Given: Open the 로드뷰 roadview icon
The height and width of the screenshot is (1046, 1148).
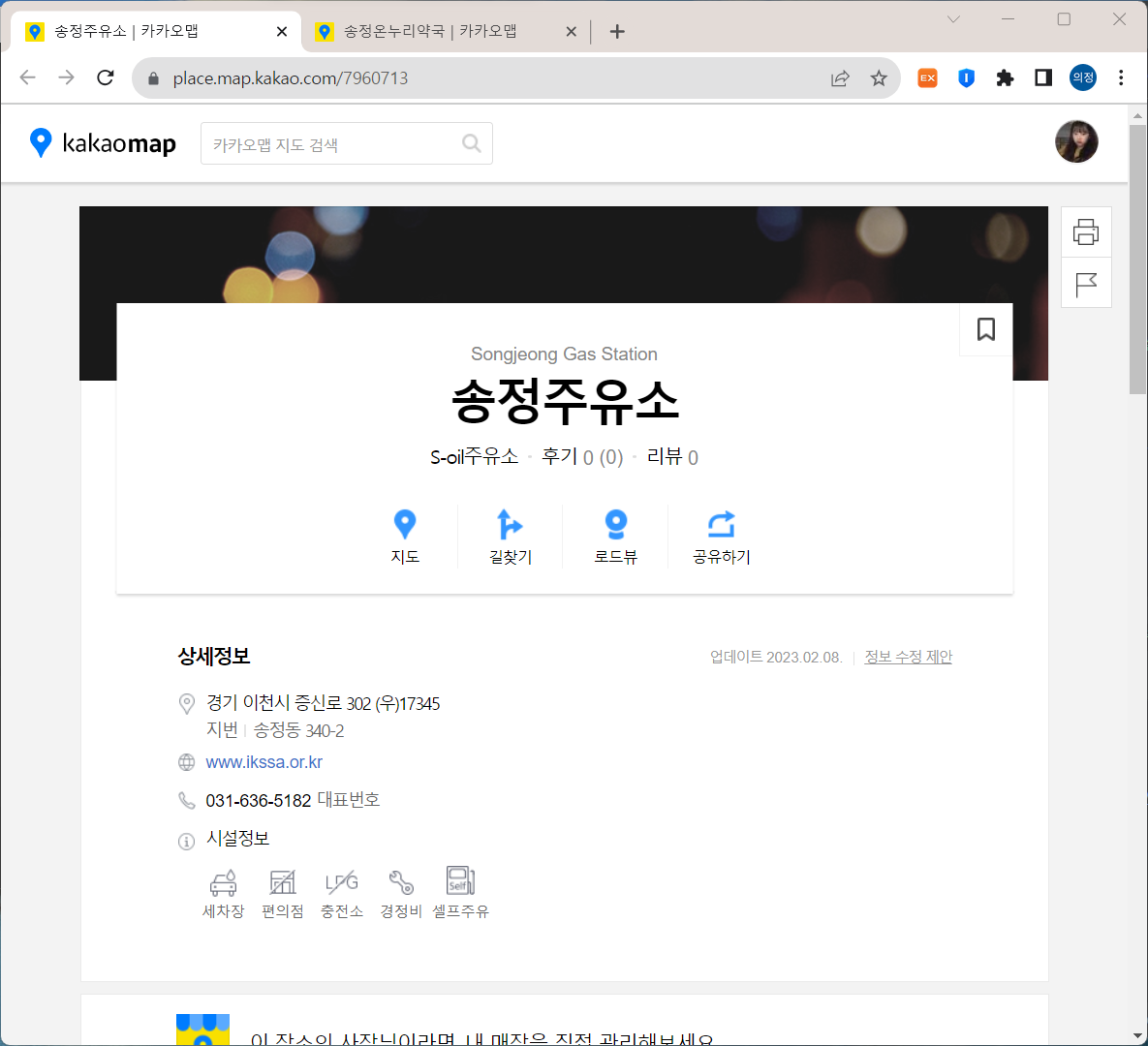Looking at the screenshot, I should (616, 536).
